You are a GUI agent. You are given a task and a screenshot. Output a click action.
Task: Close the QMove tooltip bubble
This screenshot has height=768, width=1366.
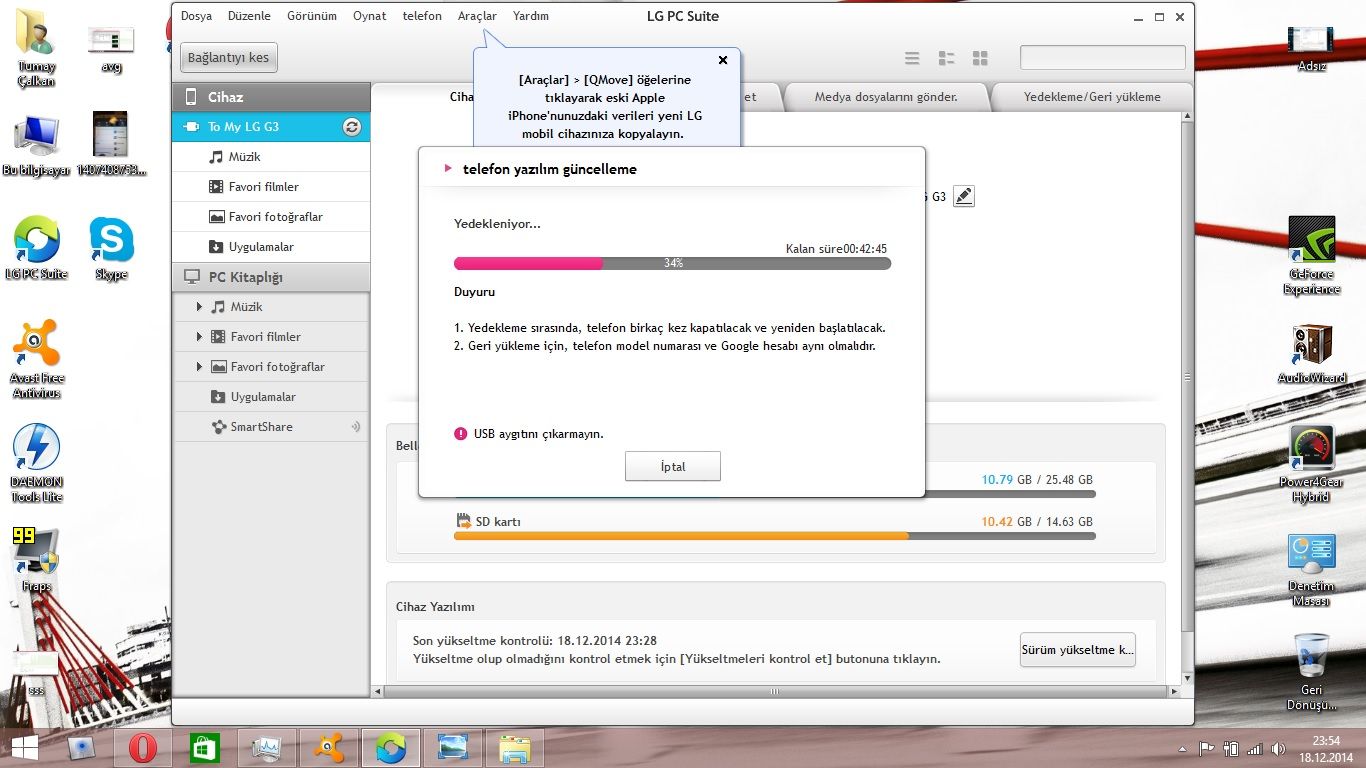tap(723, 60)
